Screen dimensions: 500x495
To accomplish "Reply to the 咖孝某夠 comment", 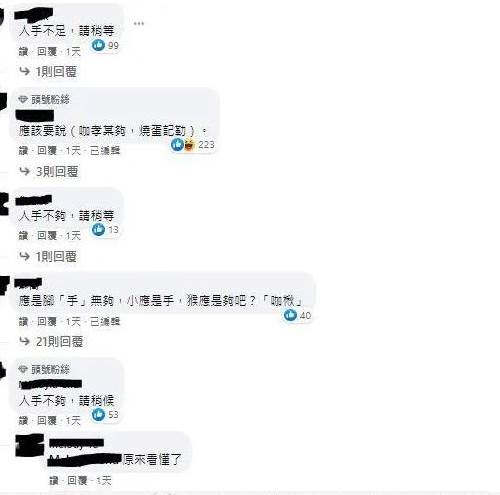I will pos(47,151).
